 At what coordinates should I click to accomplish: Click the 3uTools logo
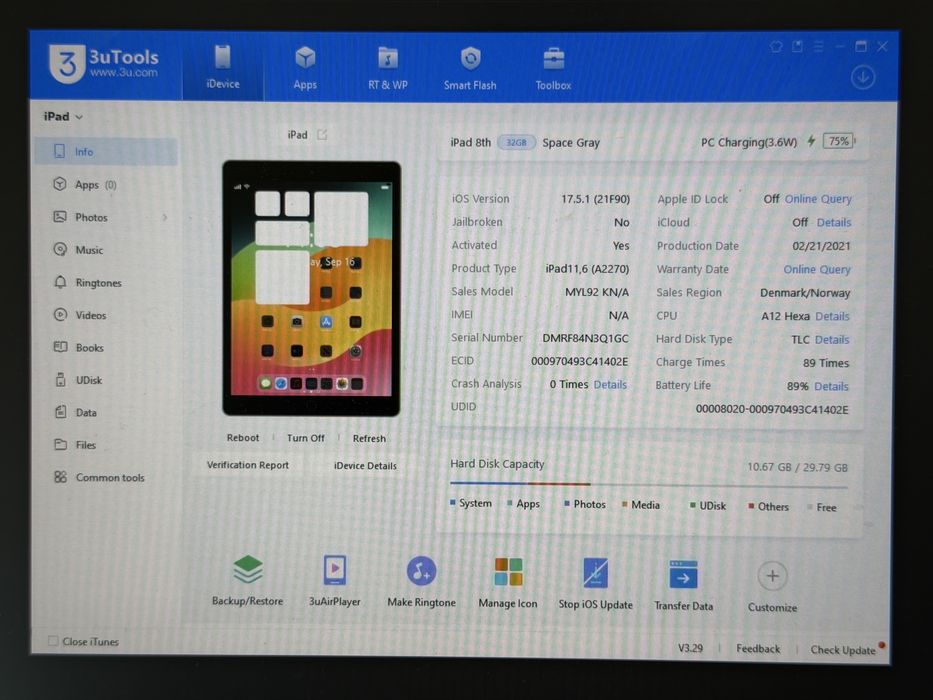(x=104, y=64)
